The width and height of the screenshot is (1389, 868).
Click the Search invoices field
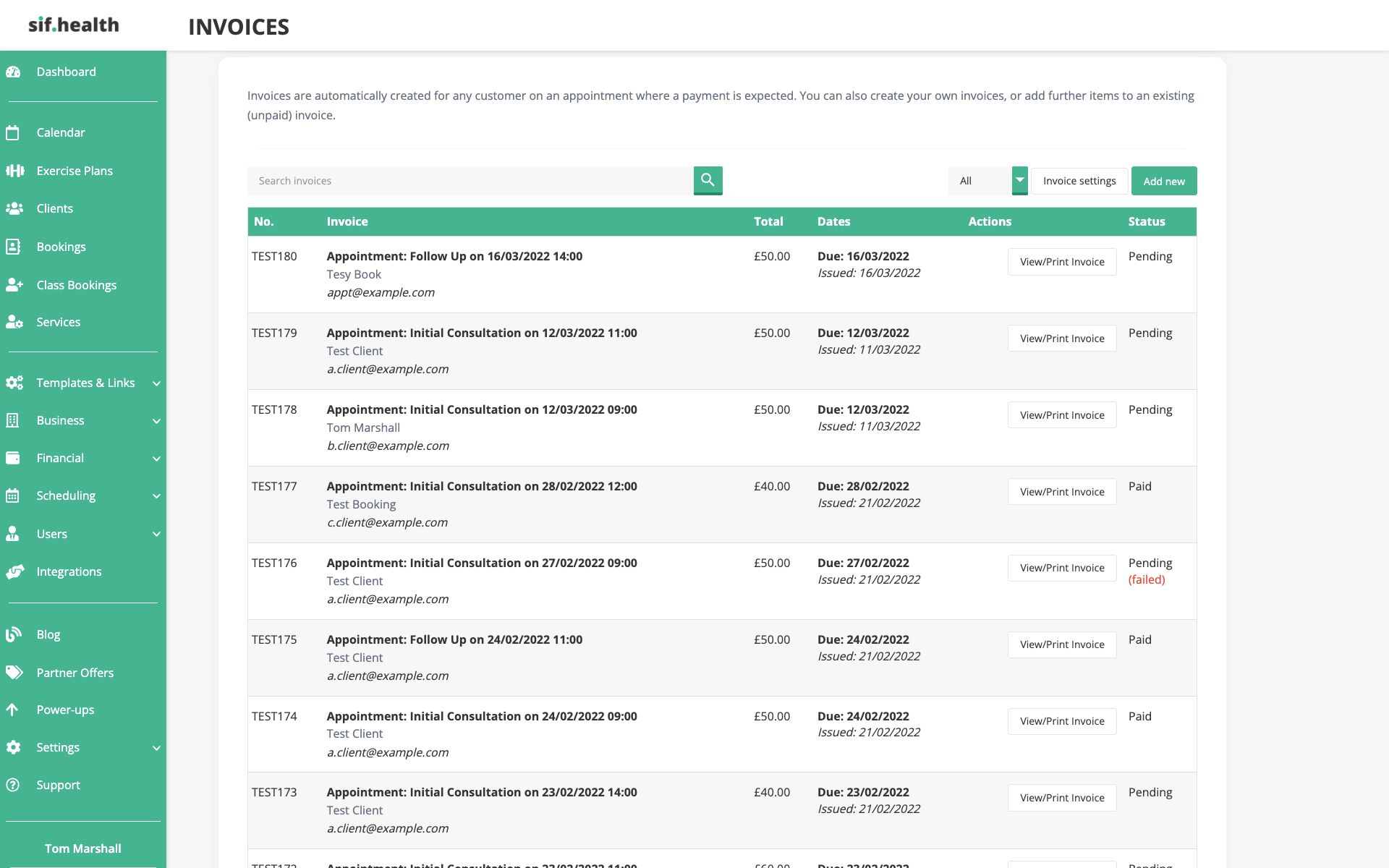[470, 181]
